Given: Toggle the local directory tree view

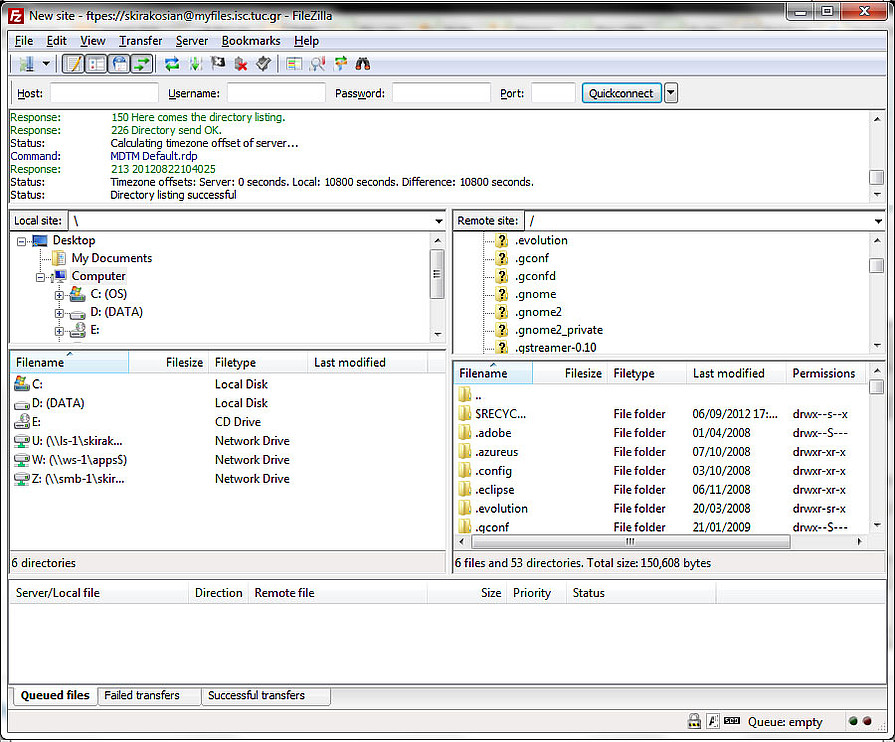Looking at the screenshot, I should point(96,64).
